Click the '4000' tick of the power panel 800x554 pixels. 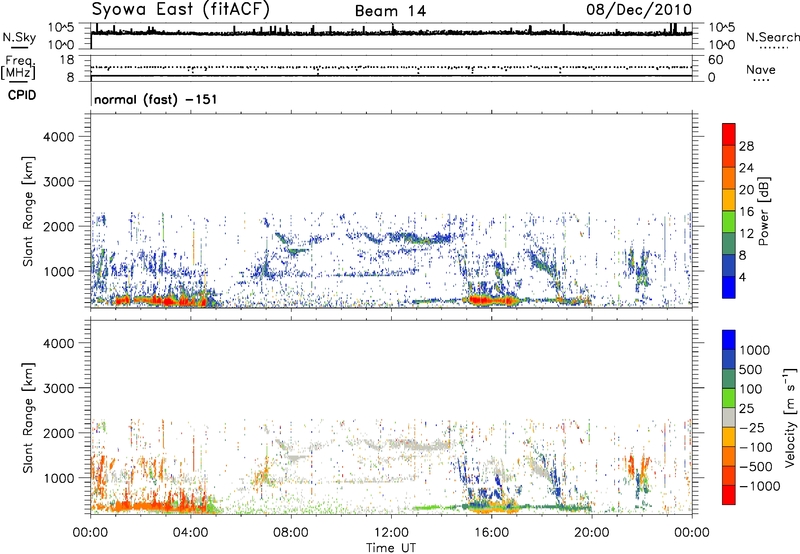coord(59,137)
